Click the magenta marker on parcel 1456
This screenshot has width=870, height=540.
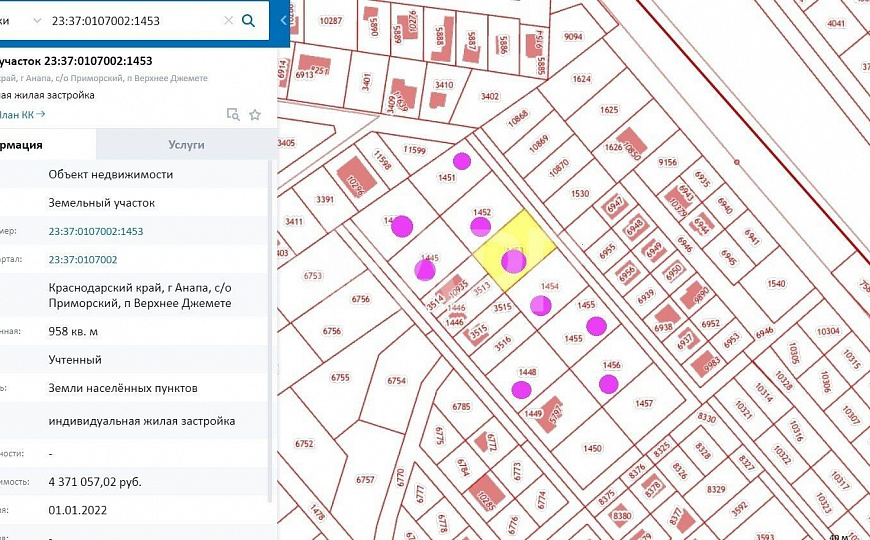click(x=608, y=384)
